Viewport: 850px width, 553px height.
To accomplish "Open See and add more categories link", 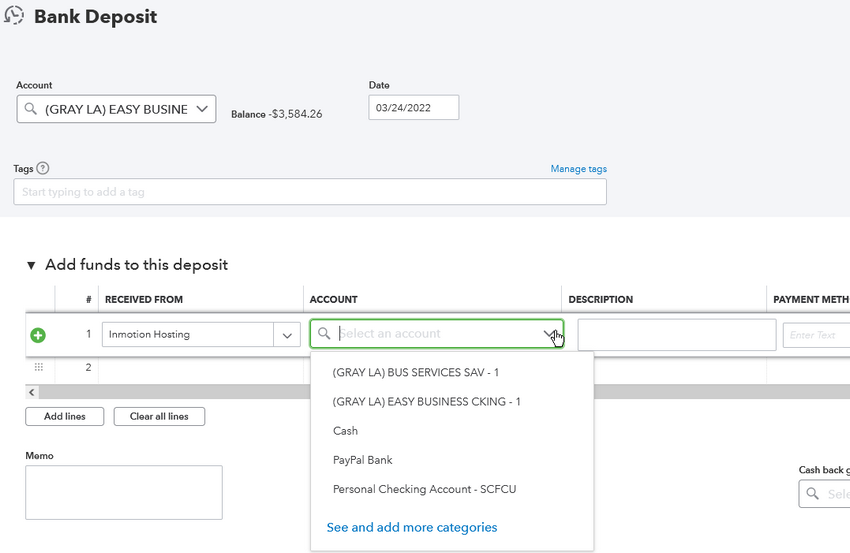I will click(411, 527).
